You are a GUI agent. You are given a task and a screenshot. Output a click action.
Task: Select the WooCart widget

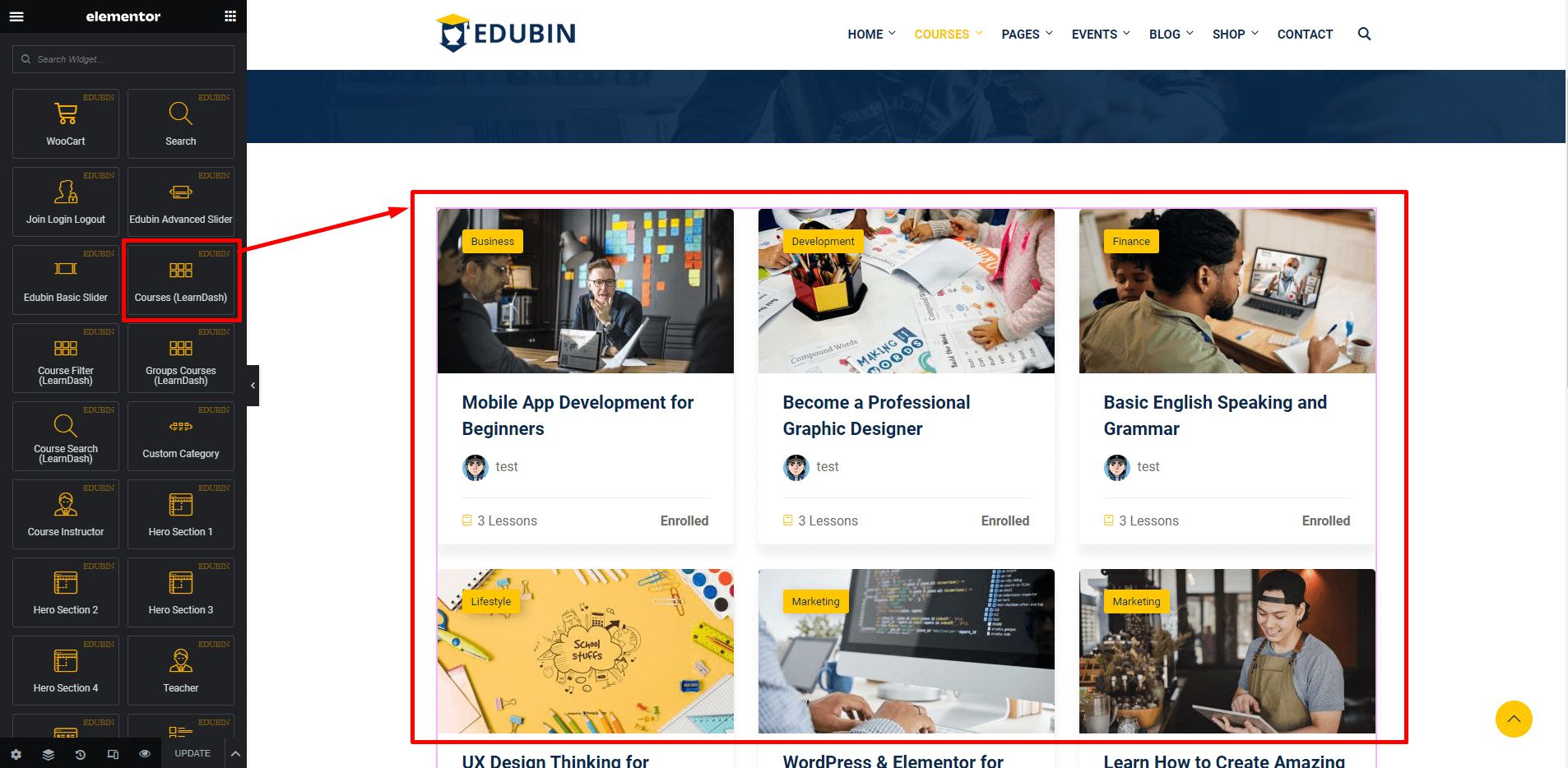coord(66,123)
